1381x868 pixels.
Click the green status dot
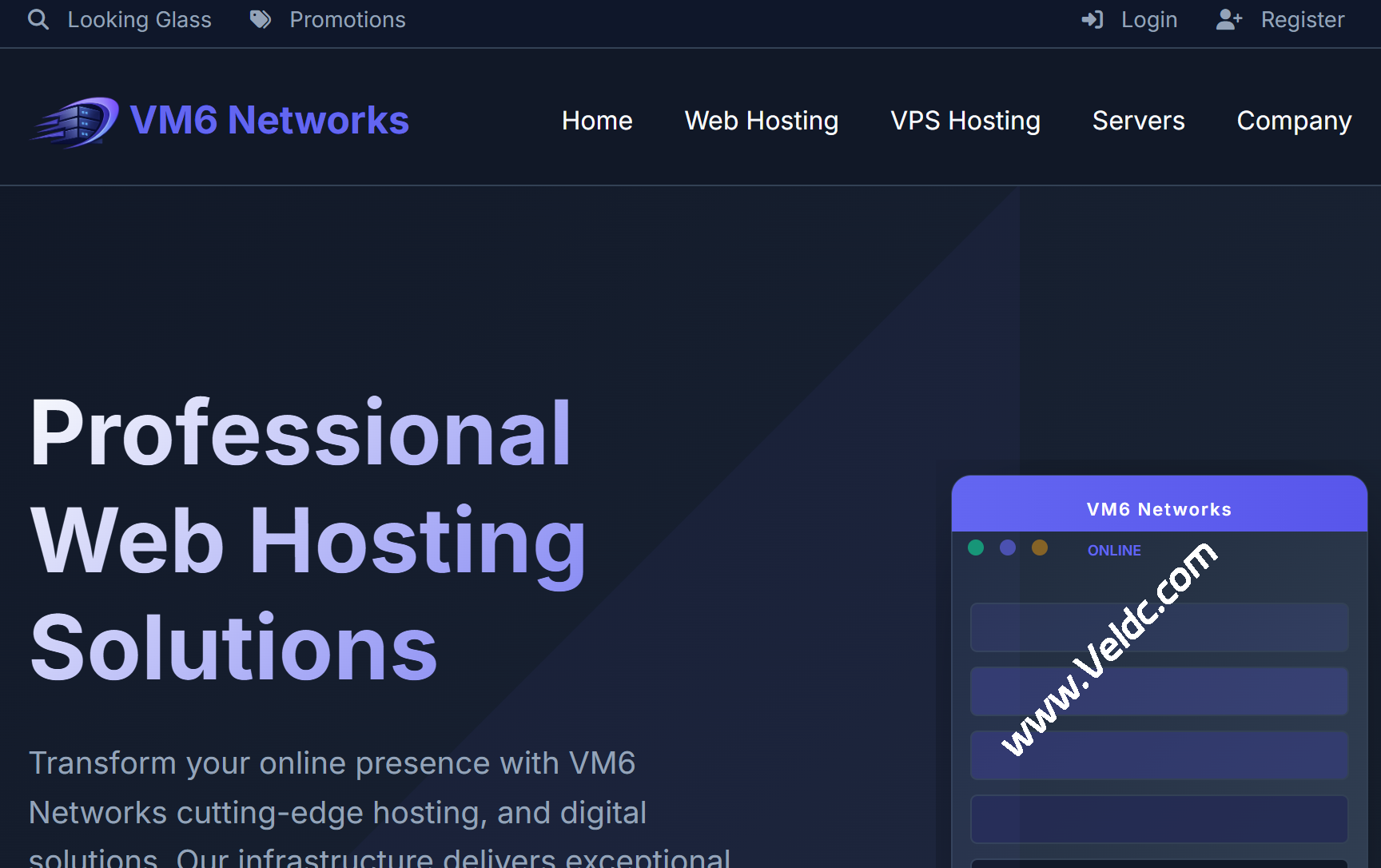pyautogui.click(x=976, y=547)
